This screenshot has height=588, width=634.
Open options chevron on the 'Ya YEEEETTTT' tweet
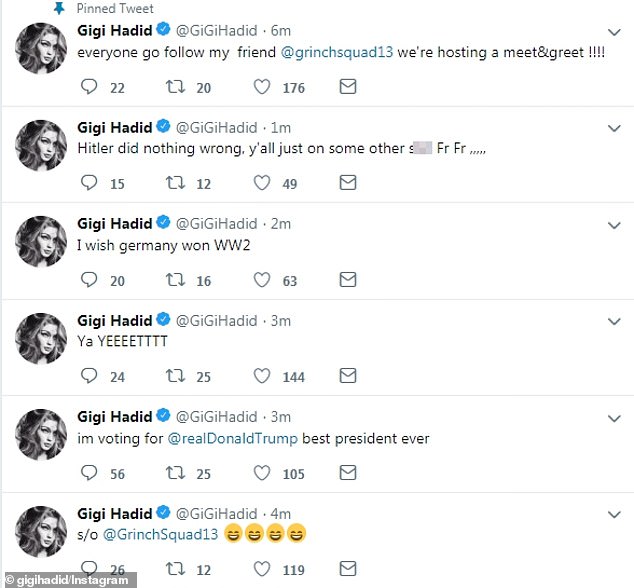[x=614, y=321]
